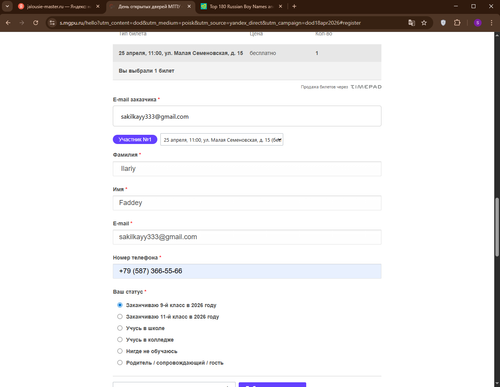
Task: Click the participant E-mail field
Action: pos(247,237)
